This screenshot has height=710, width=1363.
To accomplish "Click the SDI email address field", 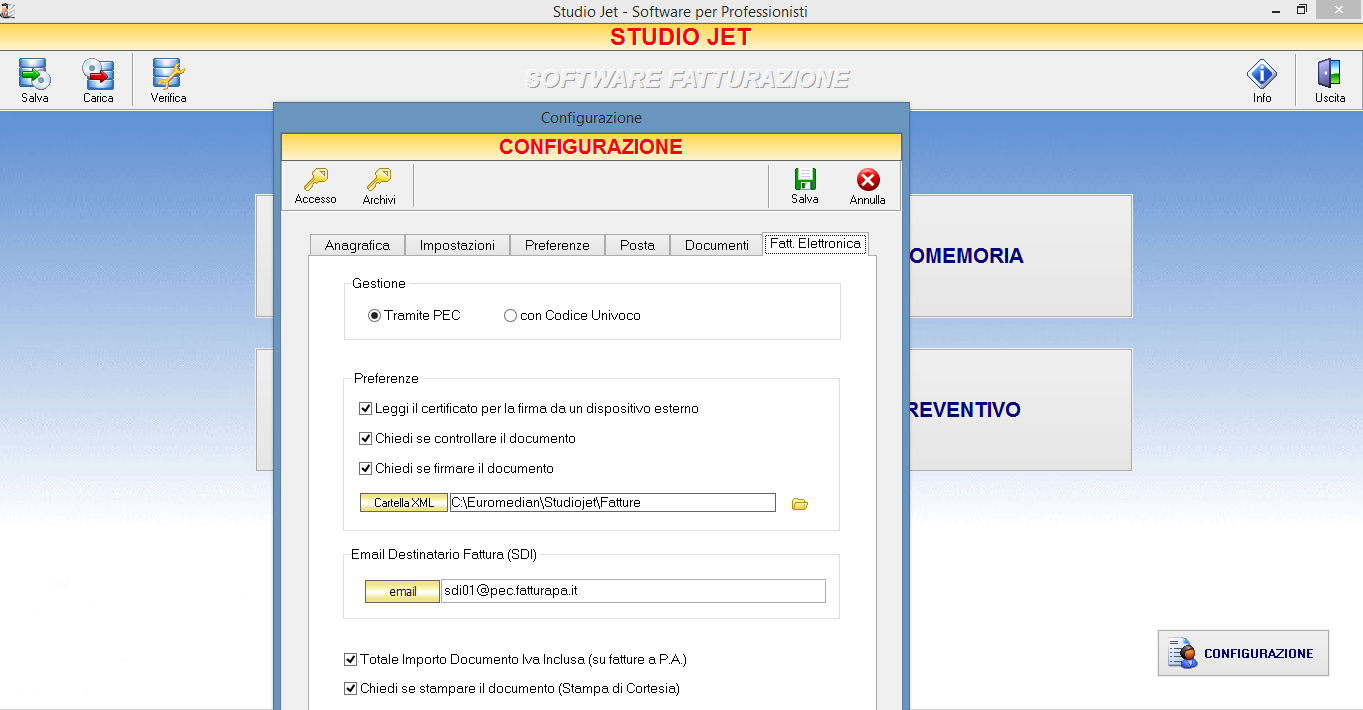I will coord(633,591).
